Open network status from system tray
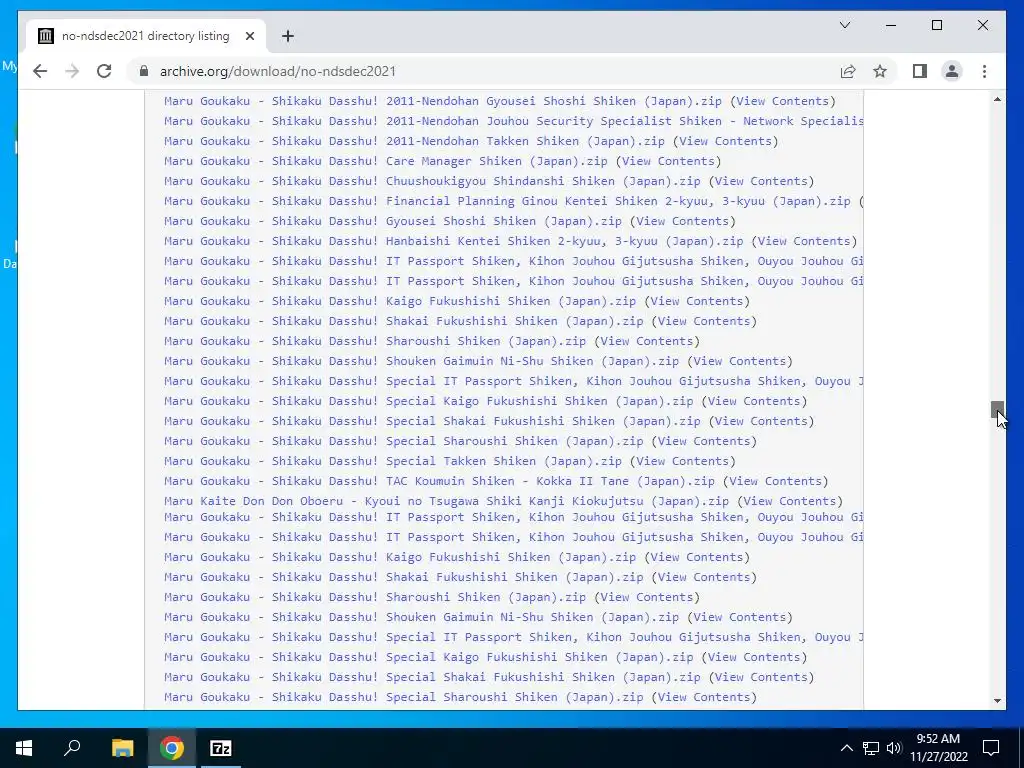The height and width of the screenshot is (768, 1024). coord(871,748)
